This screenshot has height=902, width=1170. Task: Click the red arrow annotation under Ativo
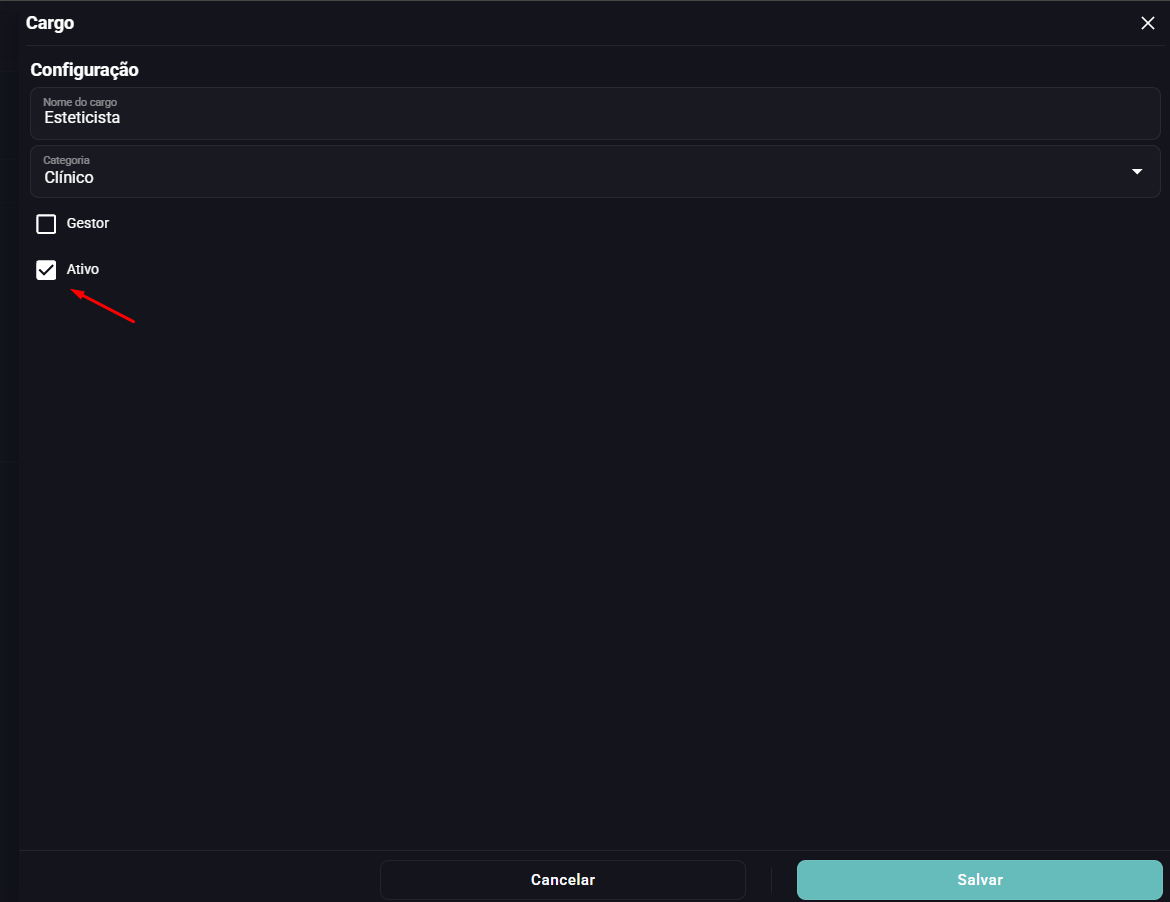102,306
